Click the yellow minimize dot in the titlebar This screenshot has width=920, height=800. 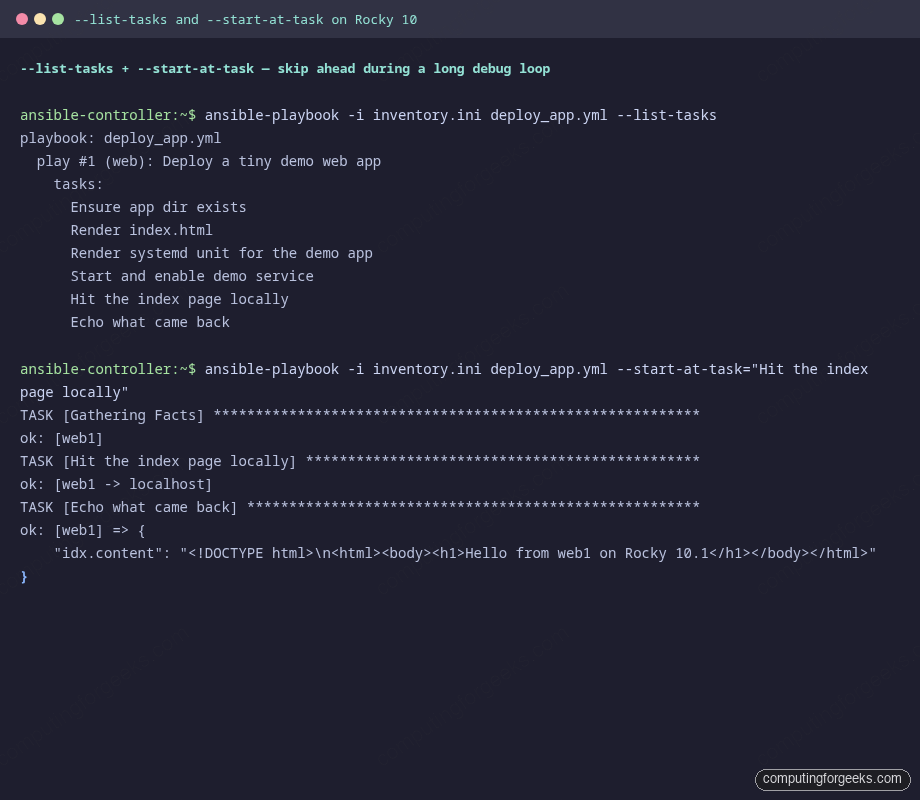click(39, 18)
